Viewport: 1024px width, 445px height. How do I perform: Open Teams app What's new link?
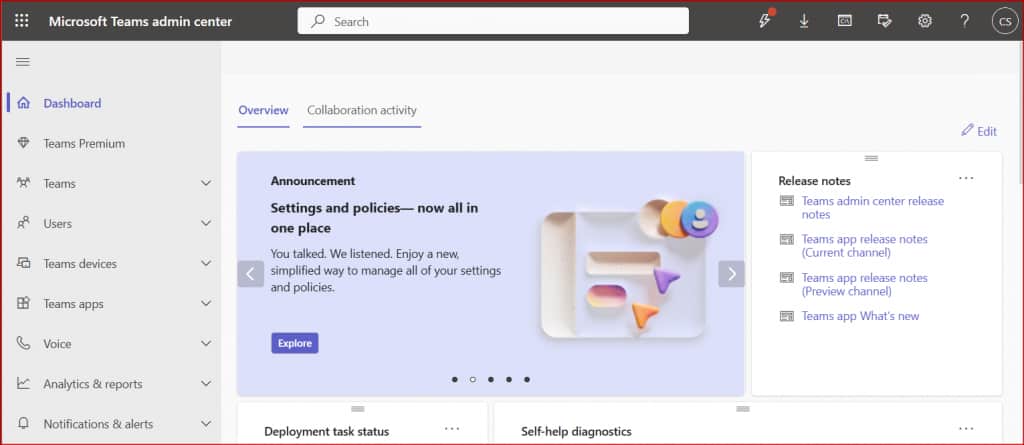tap(860, 316)
